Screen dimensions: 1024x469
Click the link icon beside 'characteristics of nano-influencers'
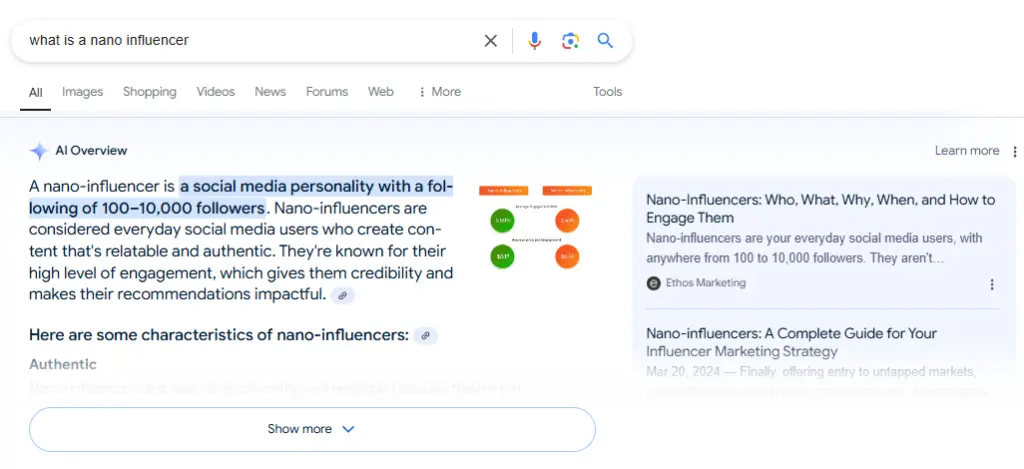coord(425,336)
